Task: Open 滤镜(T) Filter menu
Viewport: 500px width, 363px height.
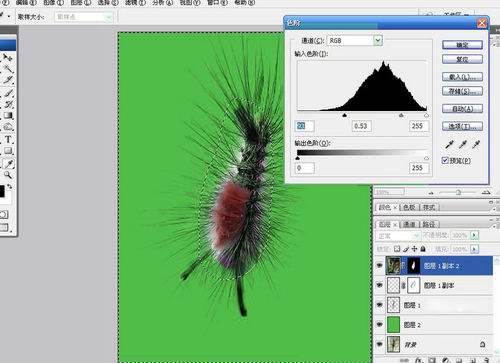Action: click(135, 3)
